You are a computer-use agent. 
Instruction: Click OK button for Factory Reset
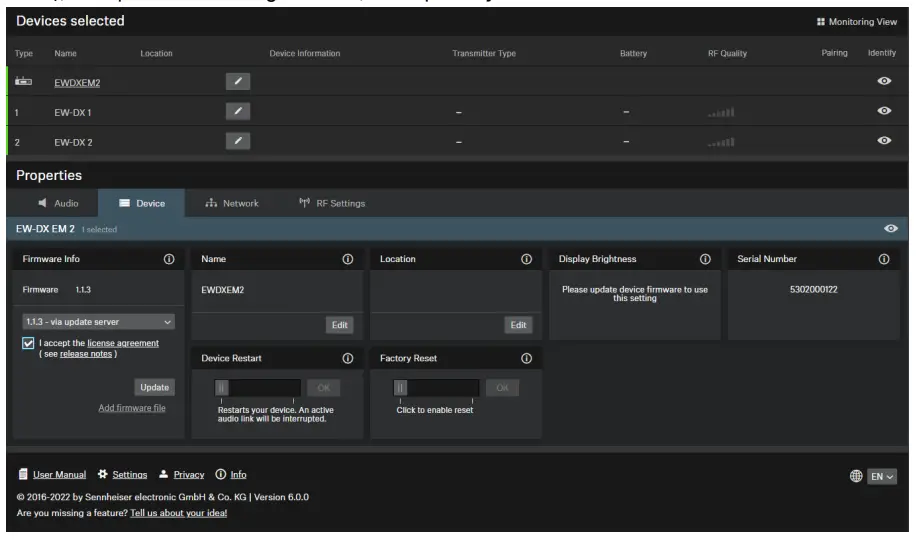(x=502, y=388)
